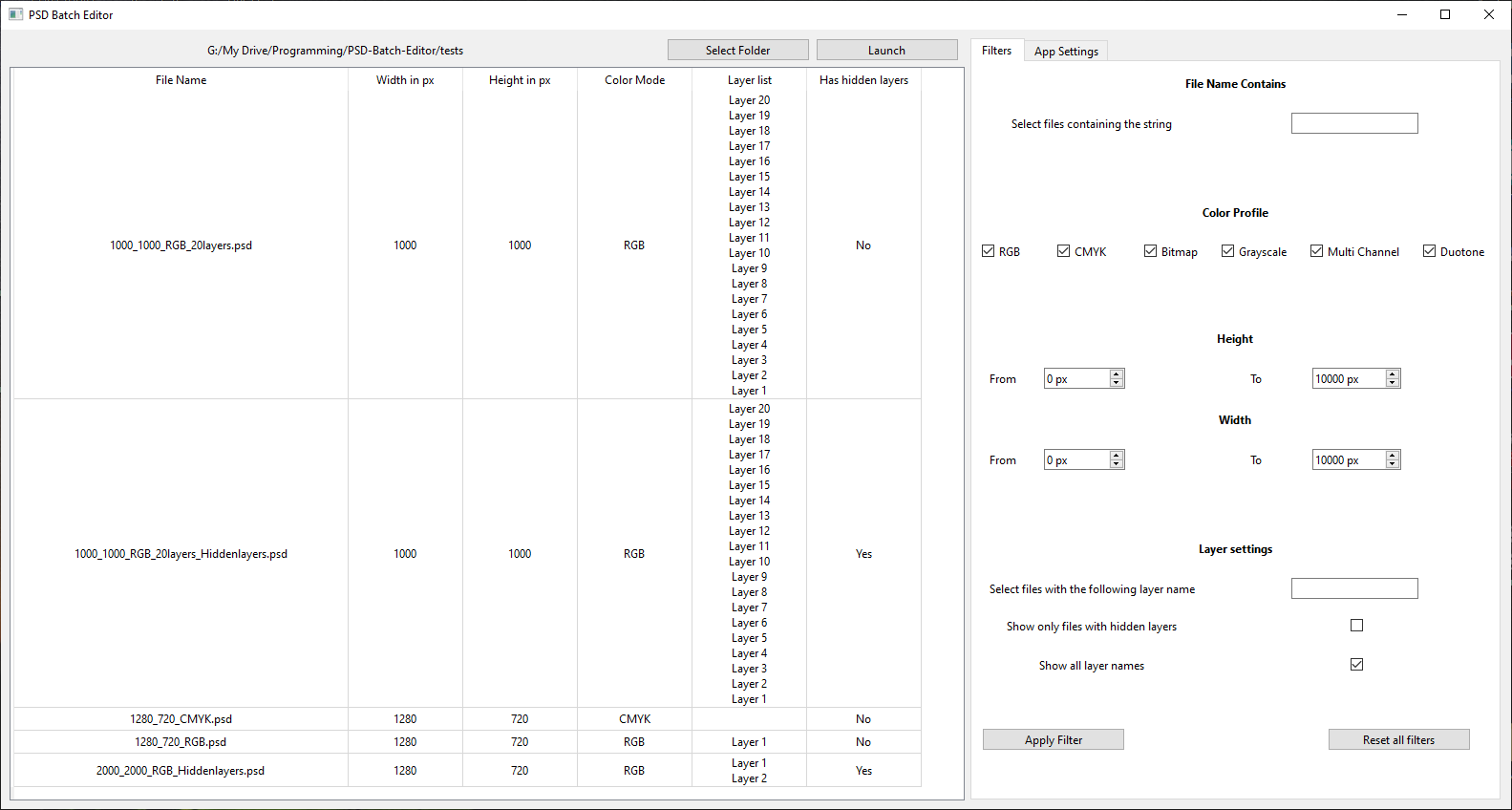Viewport: 1512px width, 810px height.
Task: Click the 720 height cell of 1280_720_RGB.psd
Action: [520, 742]
